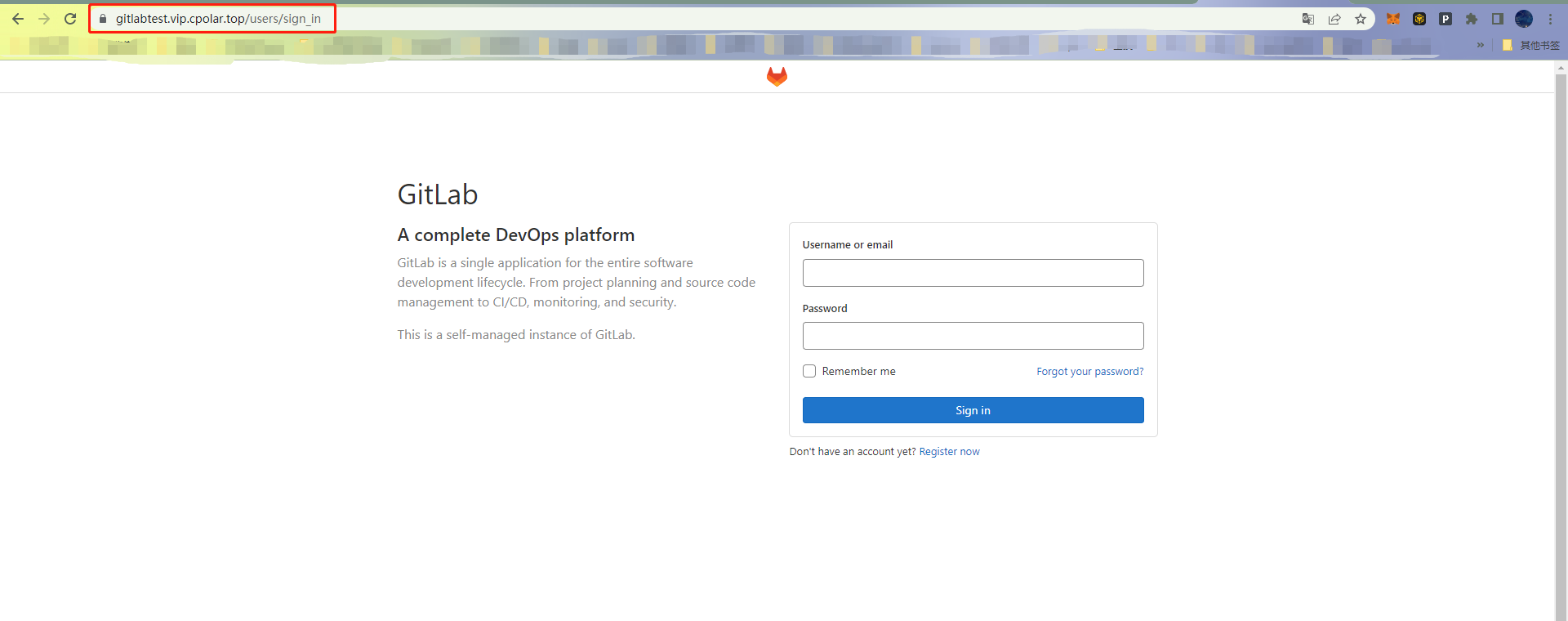Enable the Remember me checkbox
This screenshot has width=1568, height=621.
point(809,371)
